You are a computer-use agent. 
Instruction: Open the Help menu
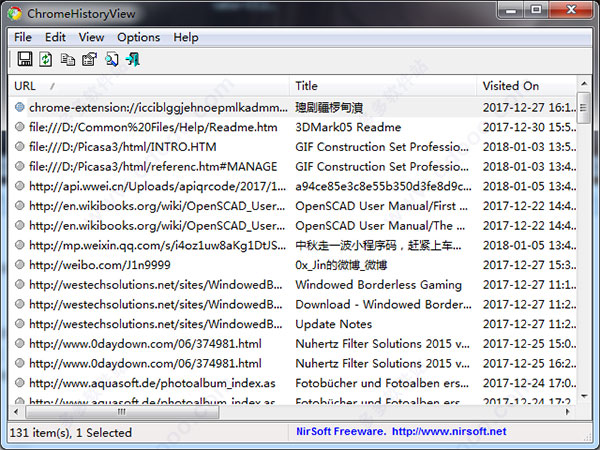pos(186,38)
